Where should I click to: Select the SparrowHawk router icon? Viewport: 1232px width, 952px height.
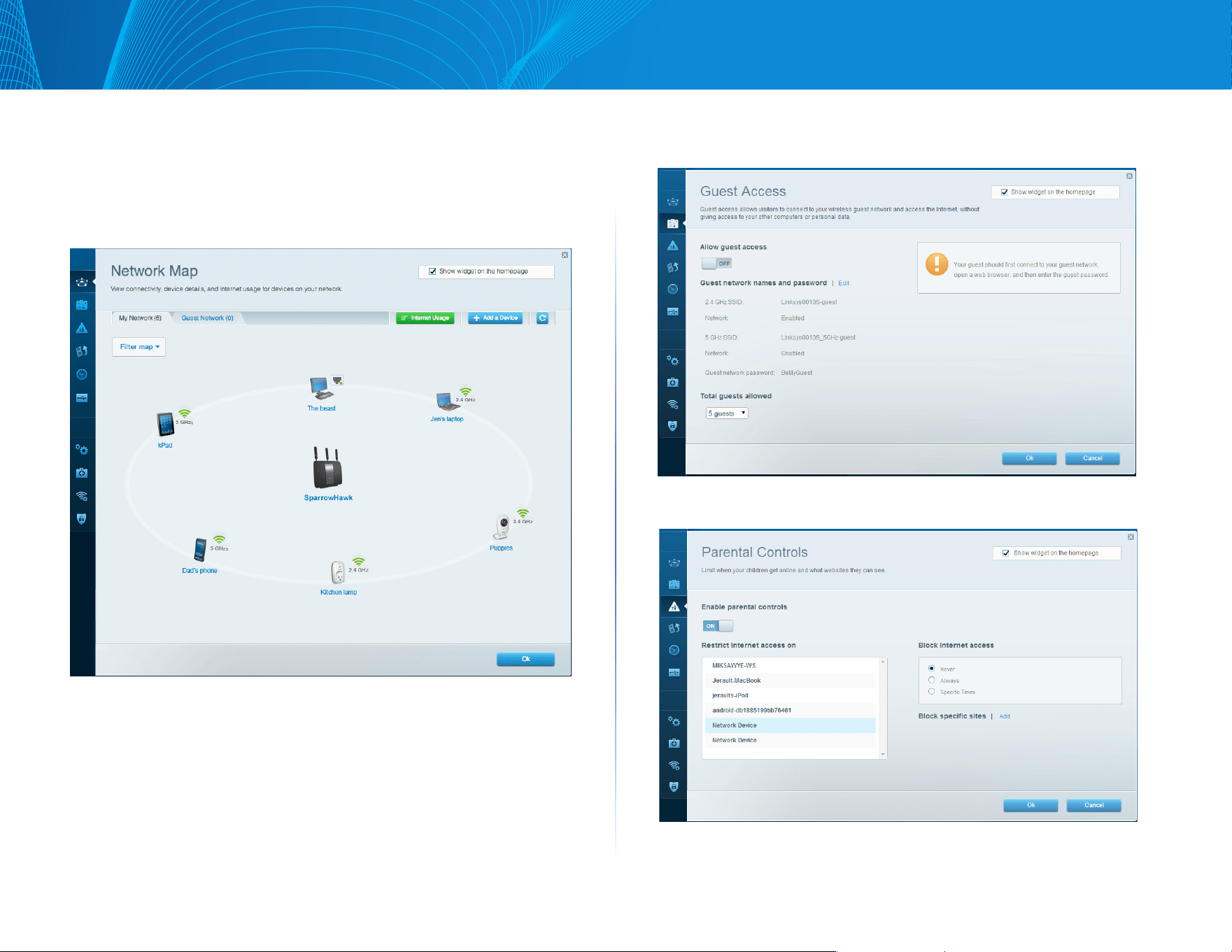(327, 467)
